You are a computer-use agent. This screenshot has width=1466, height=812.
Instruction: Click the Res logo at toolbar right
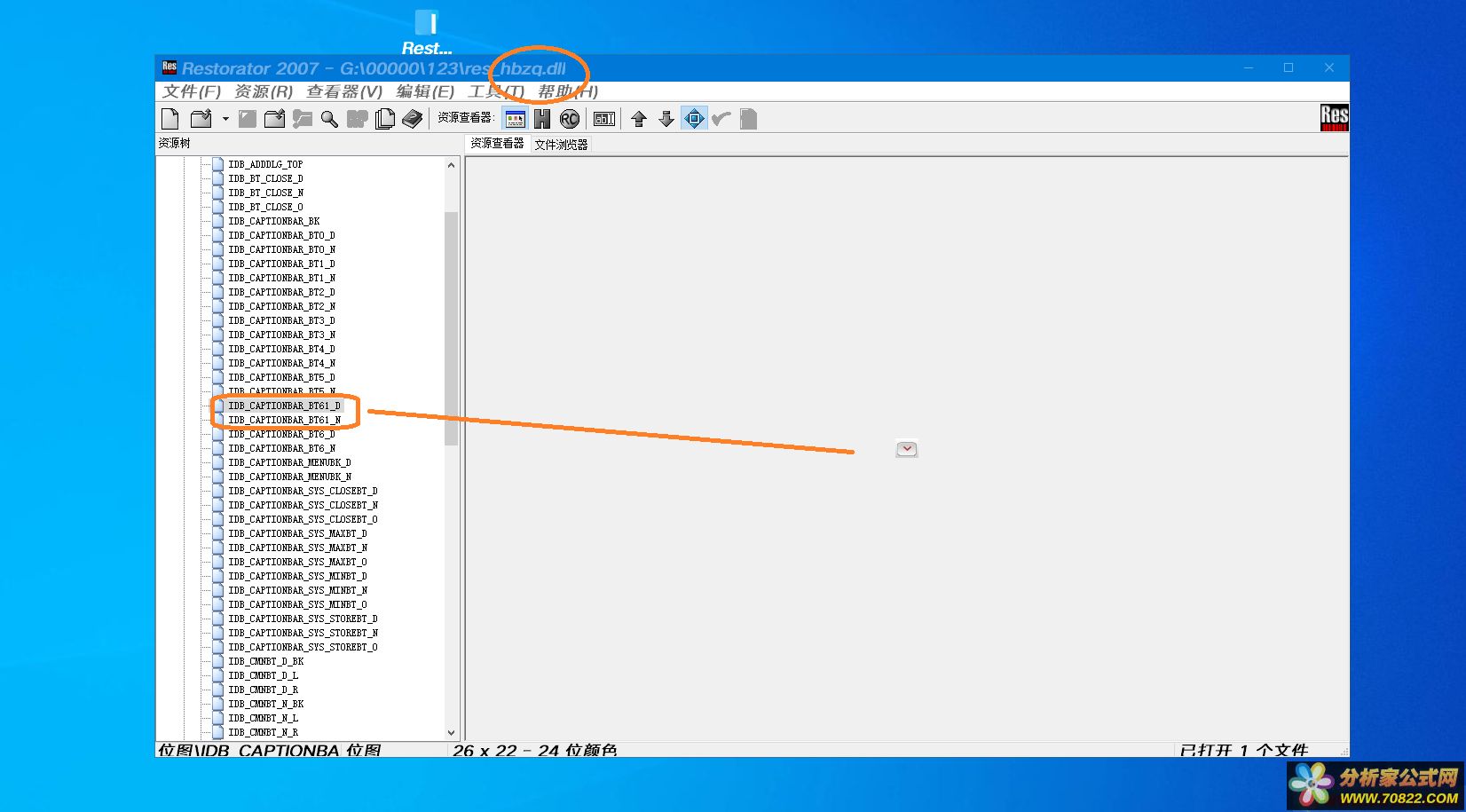[1335, 117]
